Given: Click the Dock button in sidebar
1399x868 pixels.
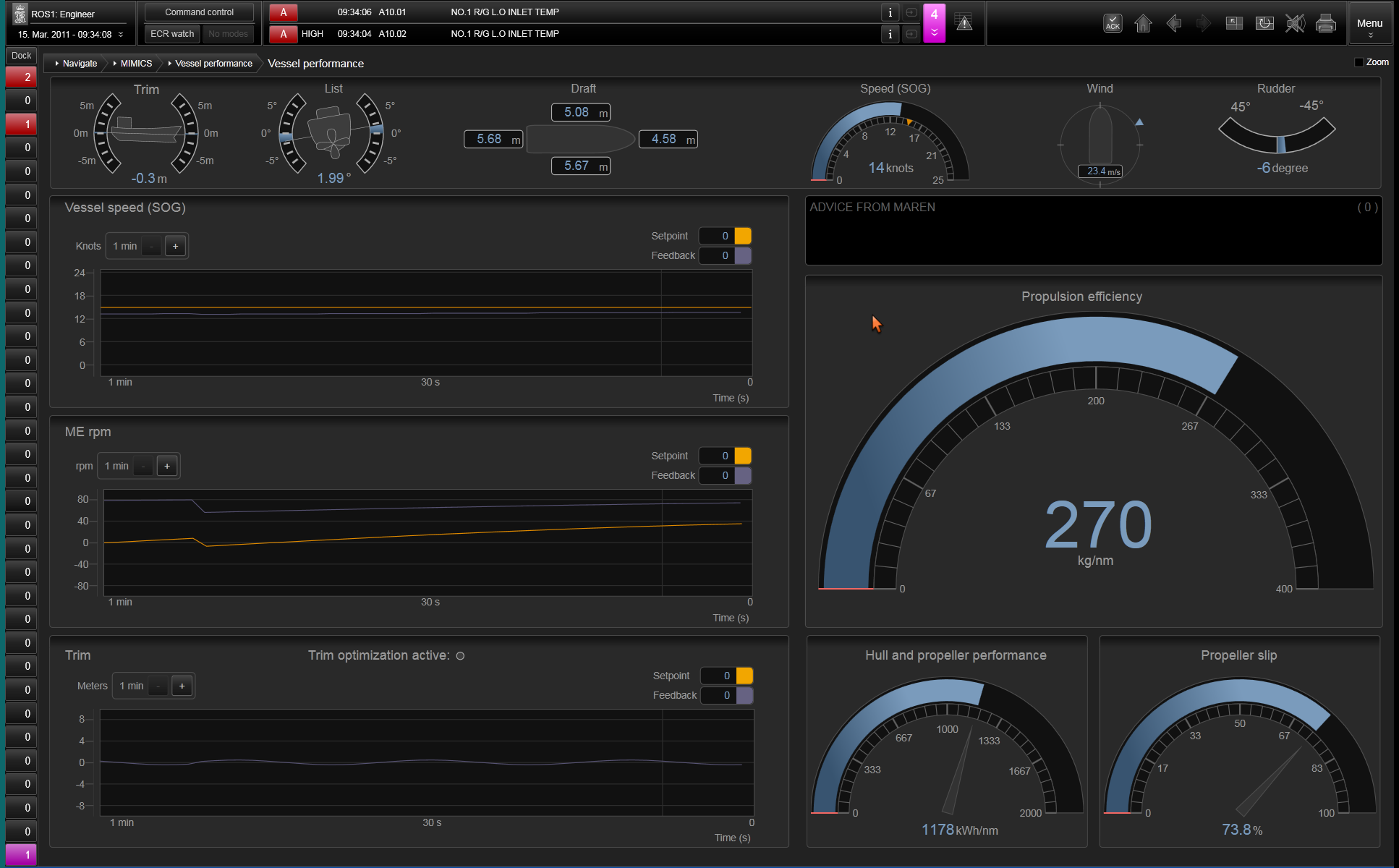Looking at the screenshot, I should [x=21, y=56].
